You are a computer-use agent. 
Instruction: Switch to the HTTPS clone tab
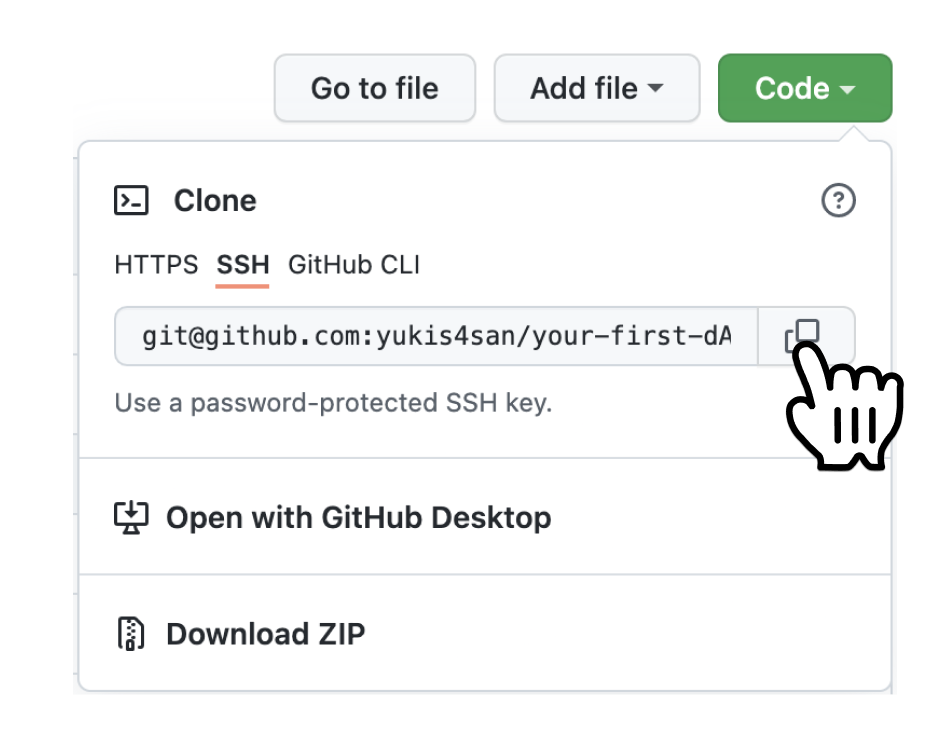pyautogui.click(x=156, y=265)
